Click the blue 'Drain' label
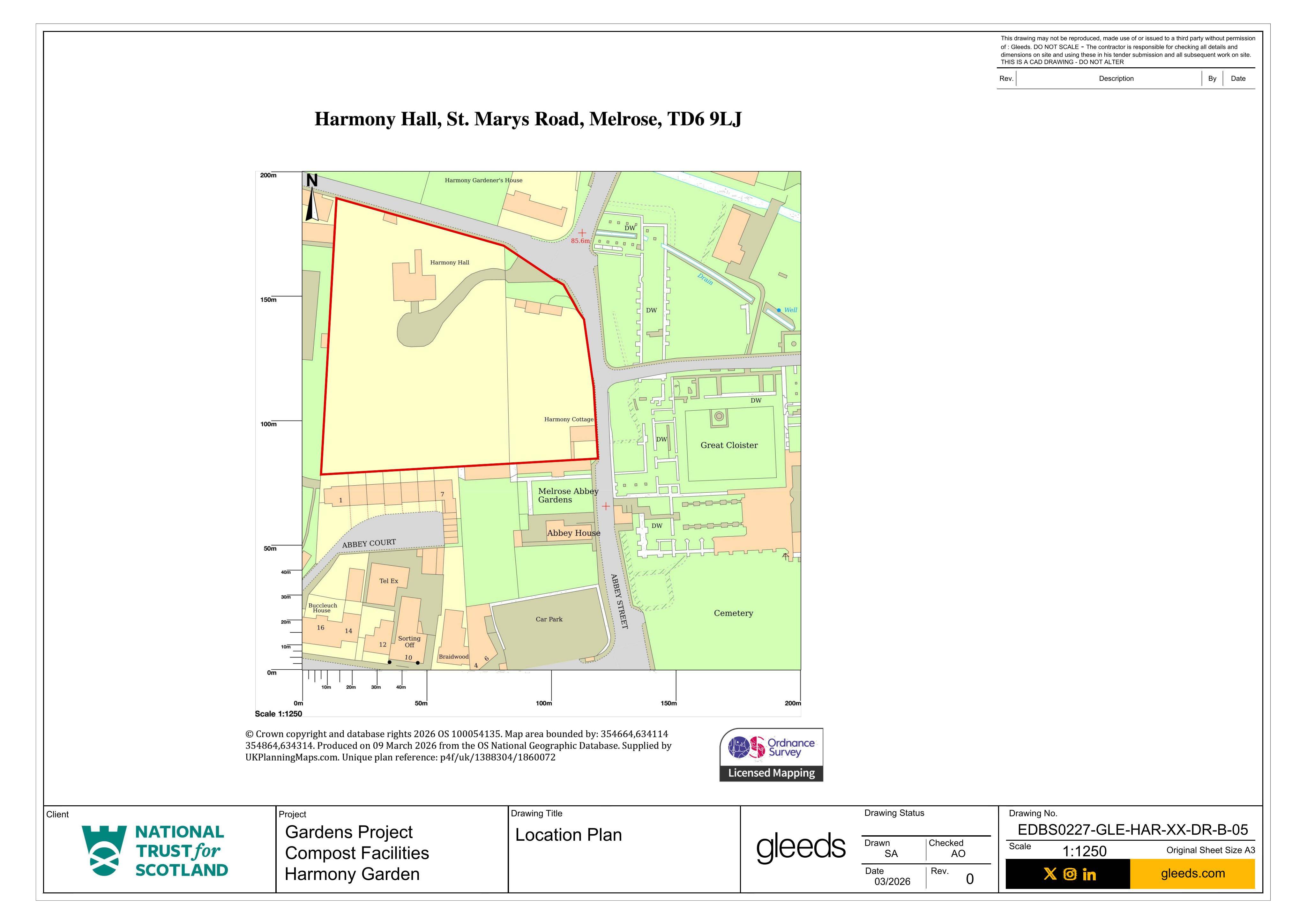Viewport: 1307px width, 924px height. coord(705,279)
